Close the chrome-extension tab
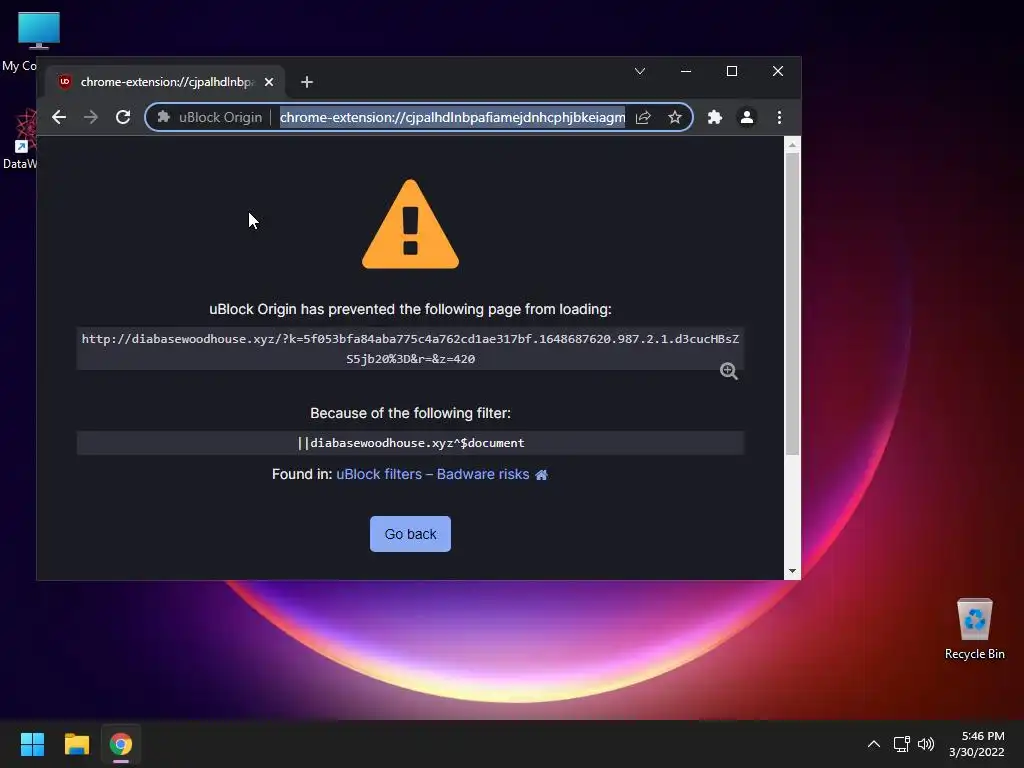The height and width of the screenshot is (768, 1024). pos(269,82)
